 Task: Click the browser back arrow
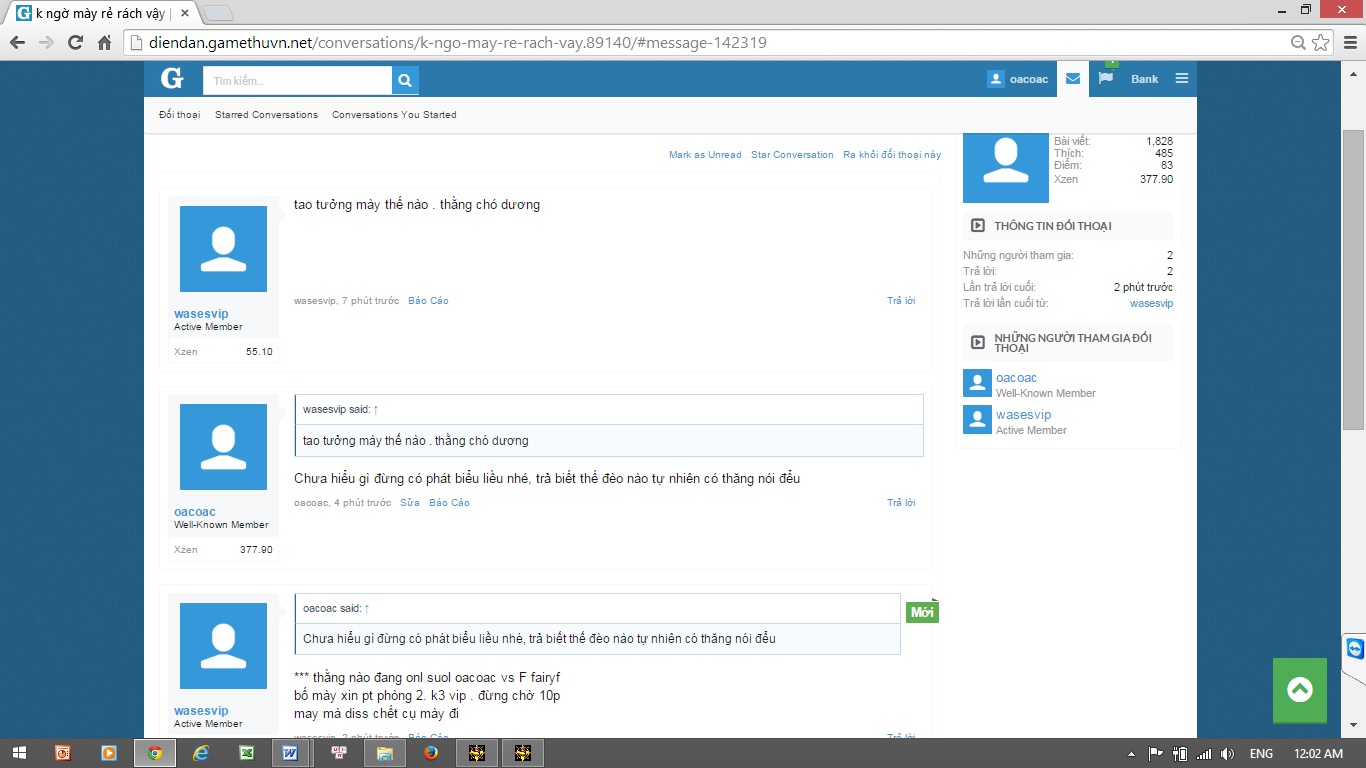click(x=17, y=43)
